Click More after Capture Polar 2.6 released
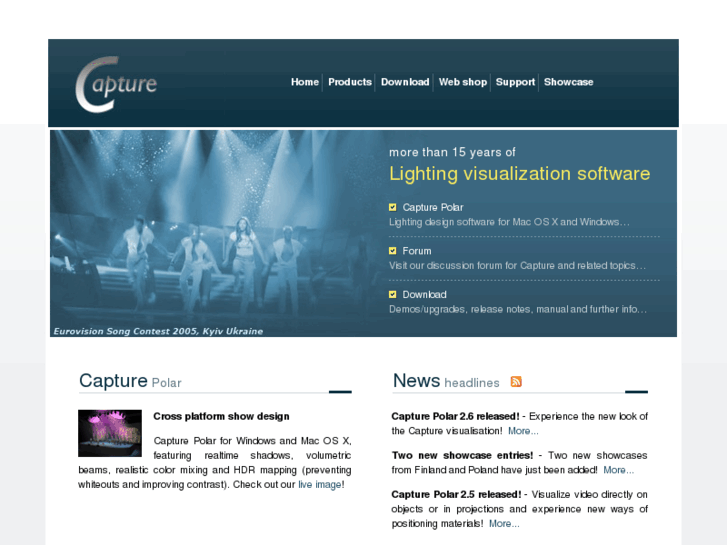727x545 pixels. point(523,431)
